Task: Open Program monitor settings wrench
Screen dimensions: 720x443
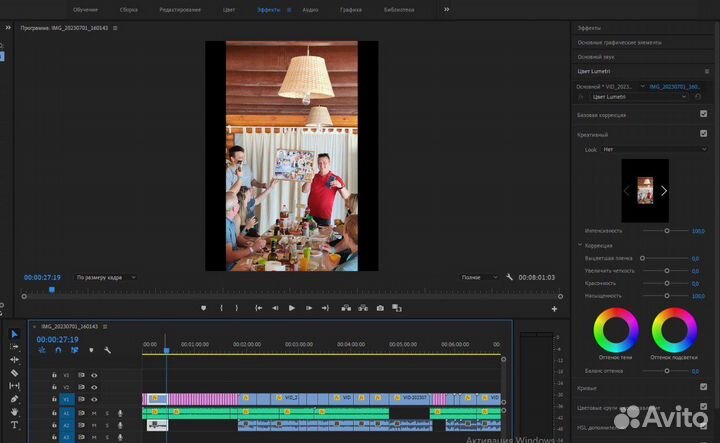Action: click(x=510, y=277)
